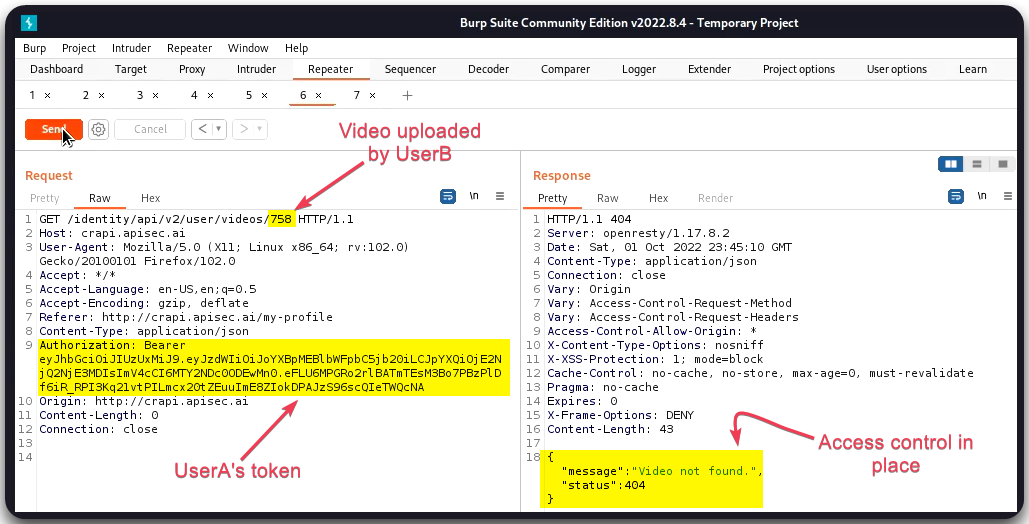Screen dimensions: 1029x524
Task: Switch to the Decoder tool tab
Action: [x=488, y=69]
